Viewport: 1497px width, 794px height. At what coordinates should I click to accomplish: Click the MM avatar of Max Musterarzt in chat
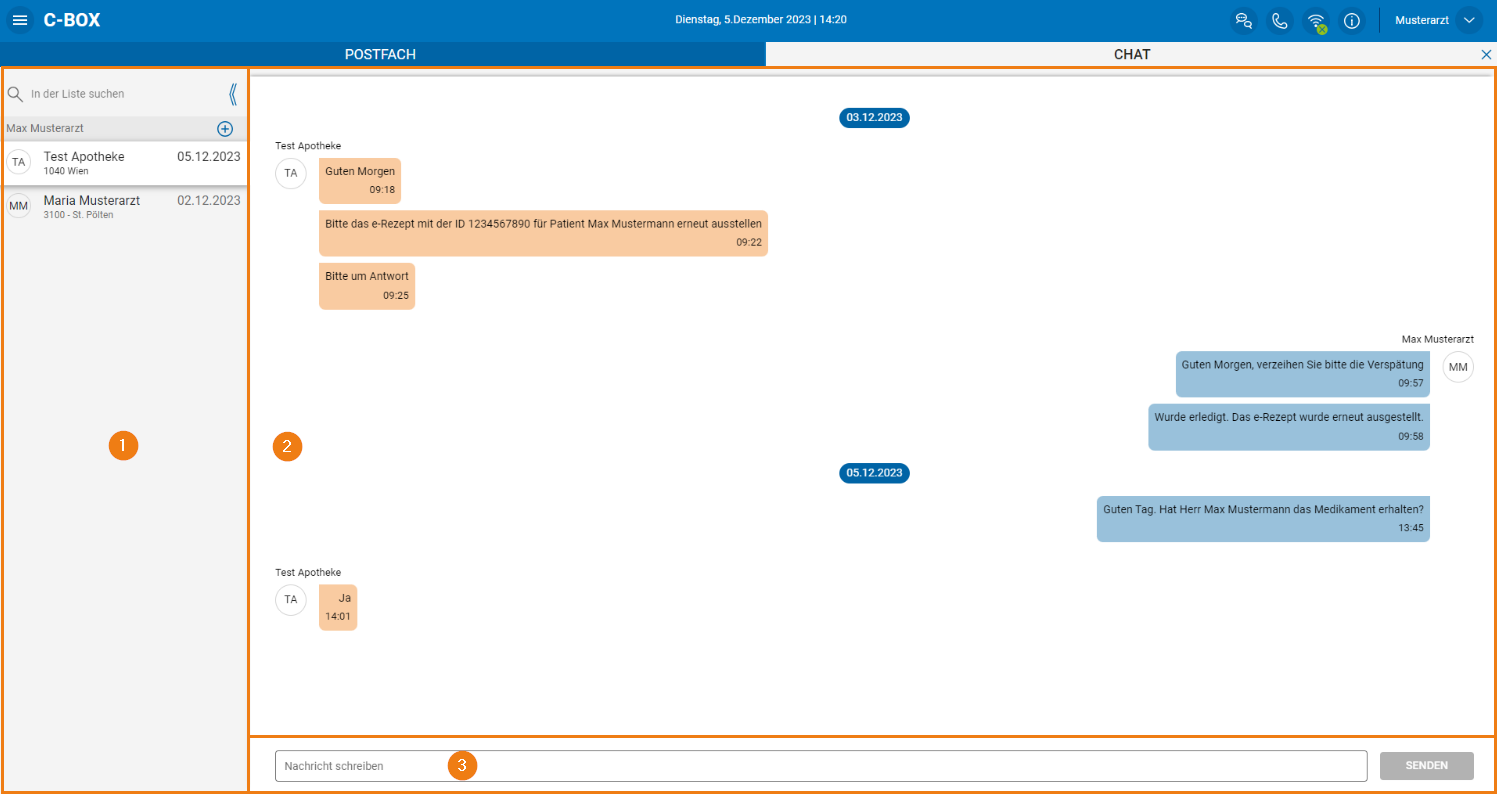tap(1458, 367)
